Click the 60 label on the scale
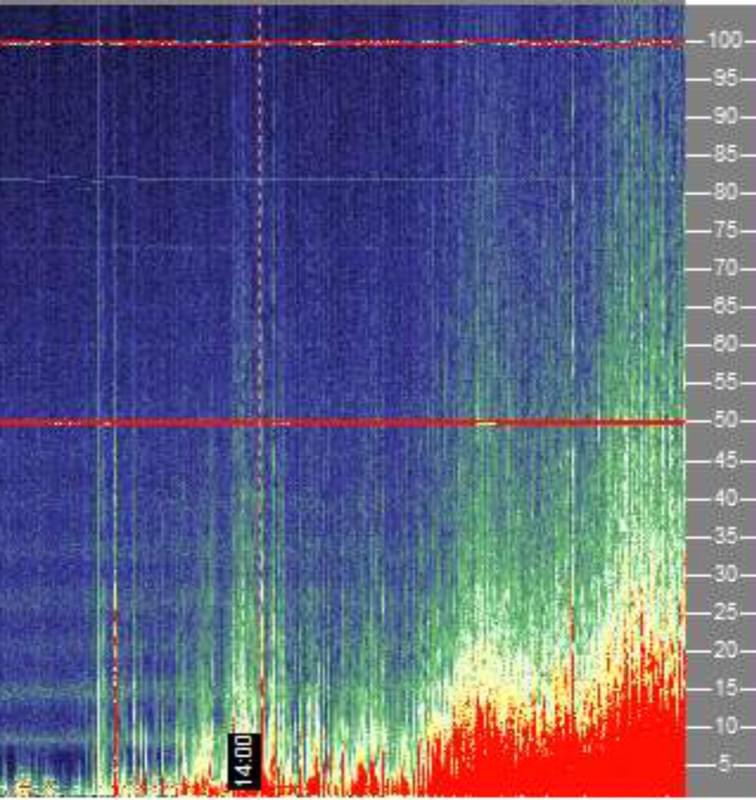Image resolution: width=756 pixels, height=800 pixels. 724,345
